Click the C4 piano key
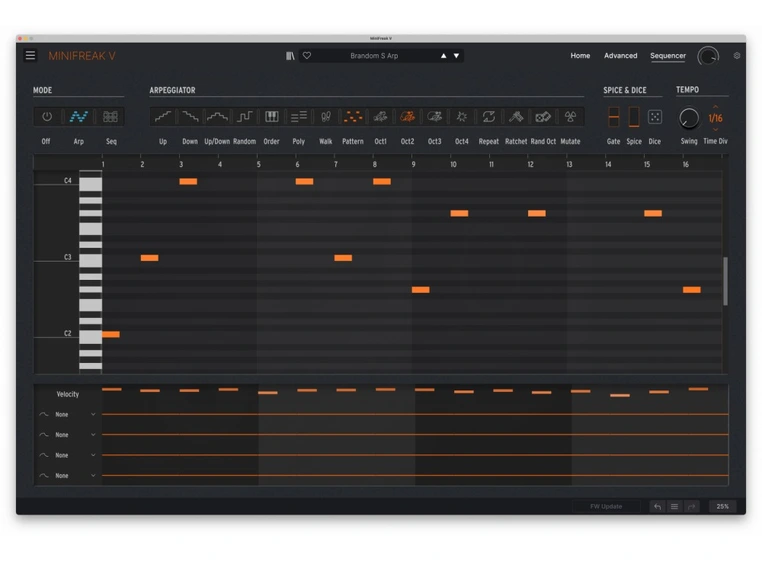 pos(90,184)
